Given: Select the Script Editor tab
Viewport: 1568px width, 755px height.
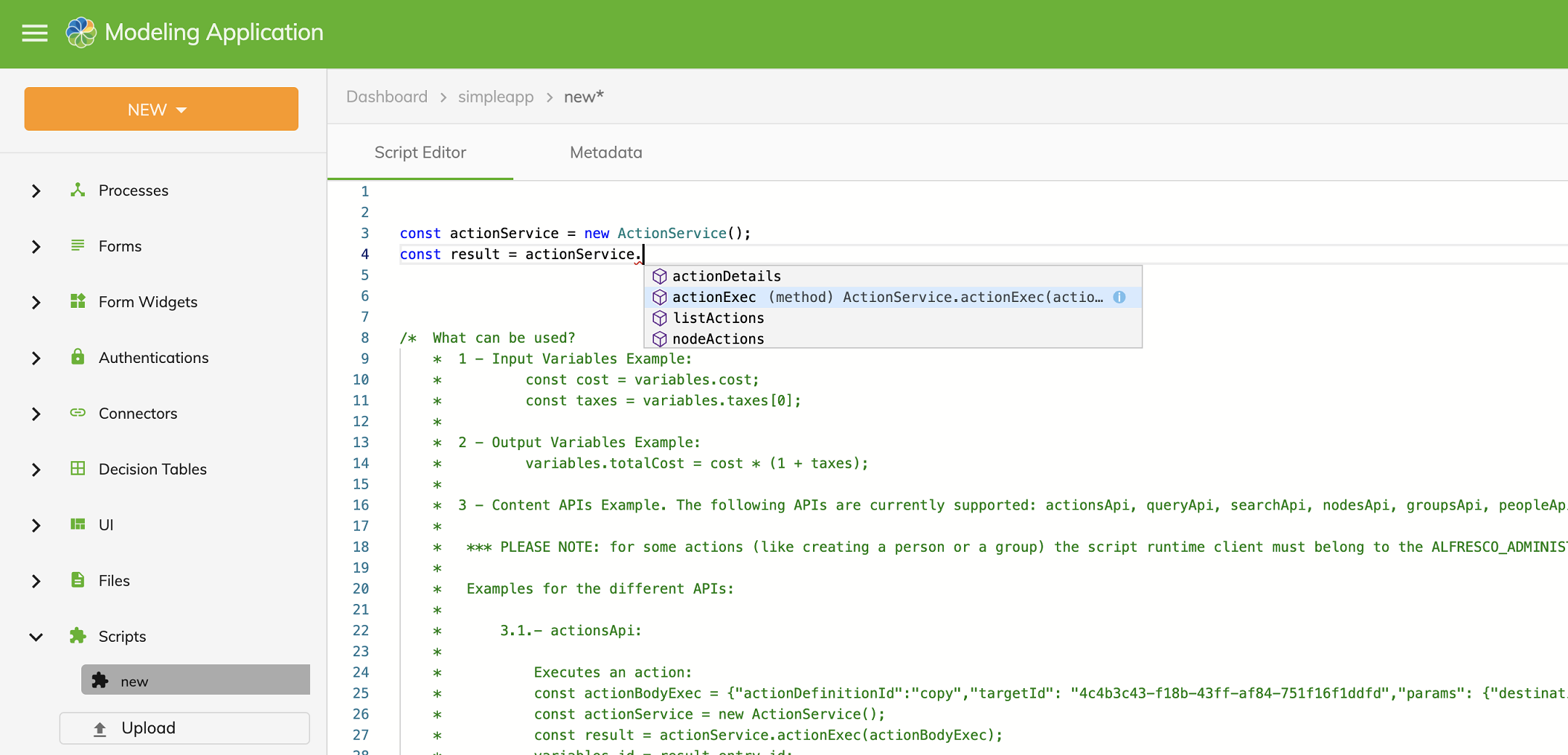Looking at the screenshot, I should click(x=420, y=152).
